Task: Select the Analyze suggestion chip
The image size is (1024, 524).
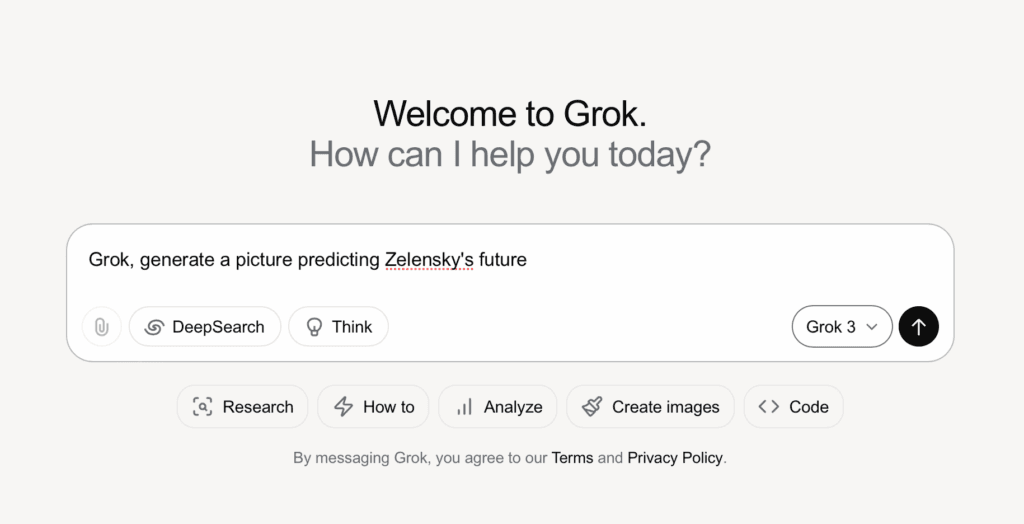Action: click(498, 407)
